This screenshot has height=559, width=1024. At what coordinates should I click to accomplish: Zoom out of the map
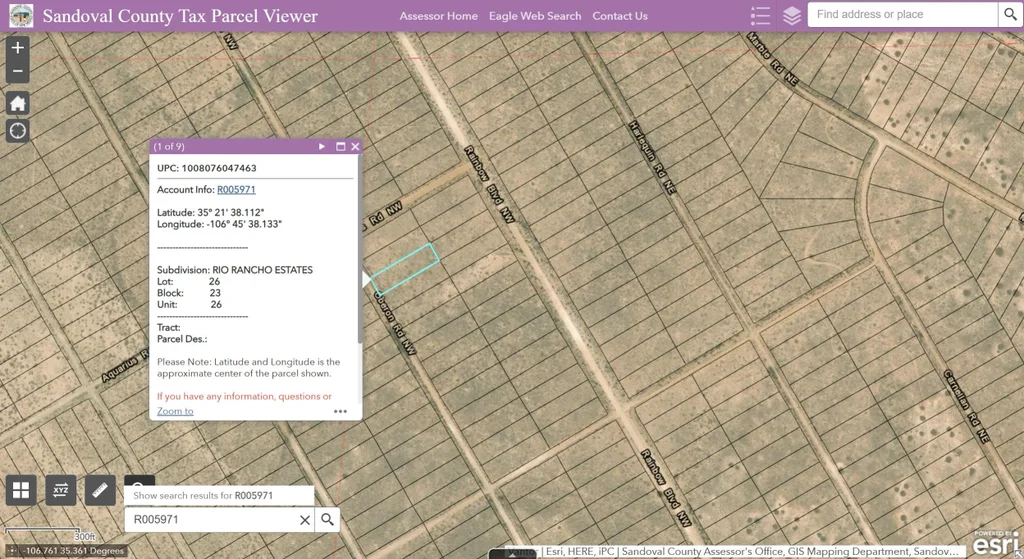pos(17,72)
